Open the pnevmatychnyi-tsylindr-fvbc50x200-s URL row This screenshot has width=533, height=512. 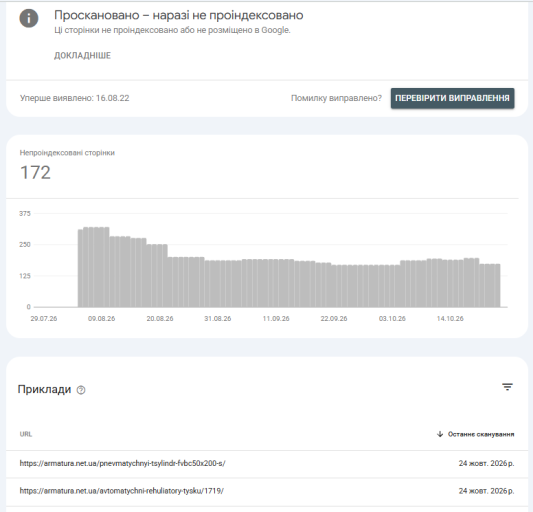coord(267,463)
